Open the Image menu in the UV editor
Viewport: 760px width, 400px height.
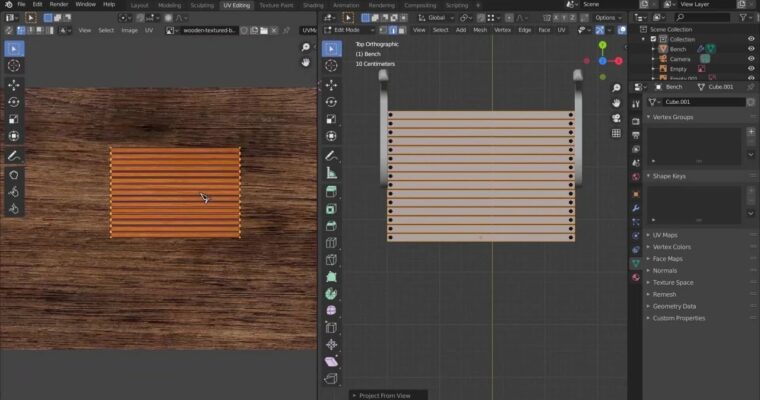coord(129,30)
